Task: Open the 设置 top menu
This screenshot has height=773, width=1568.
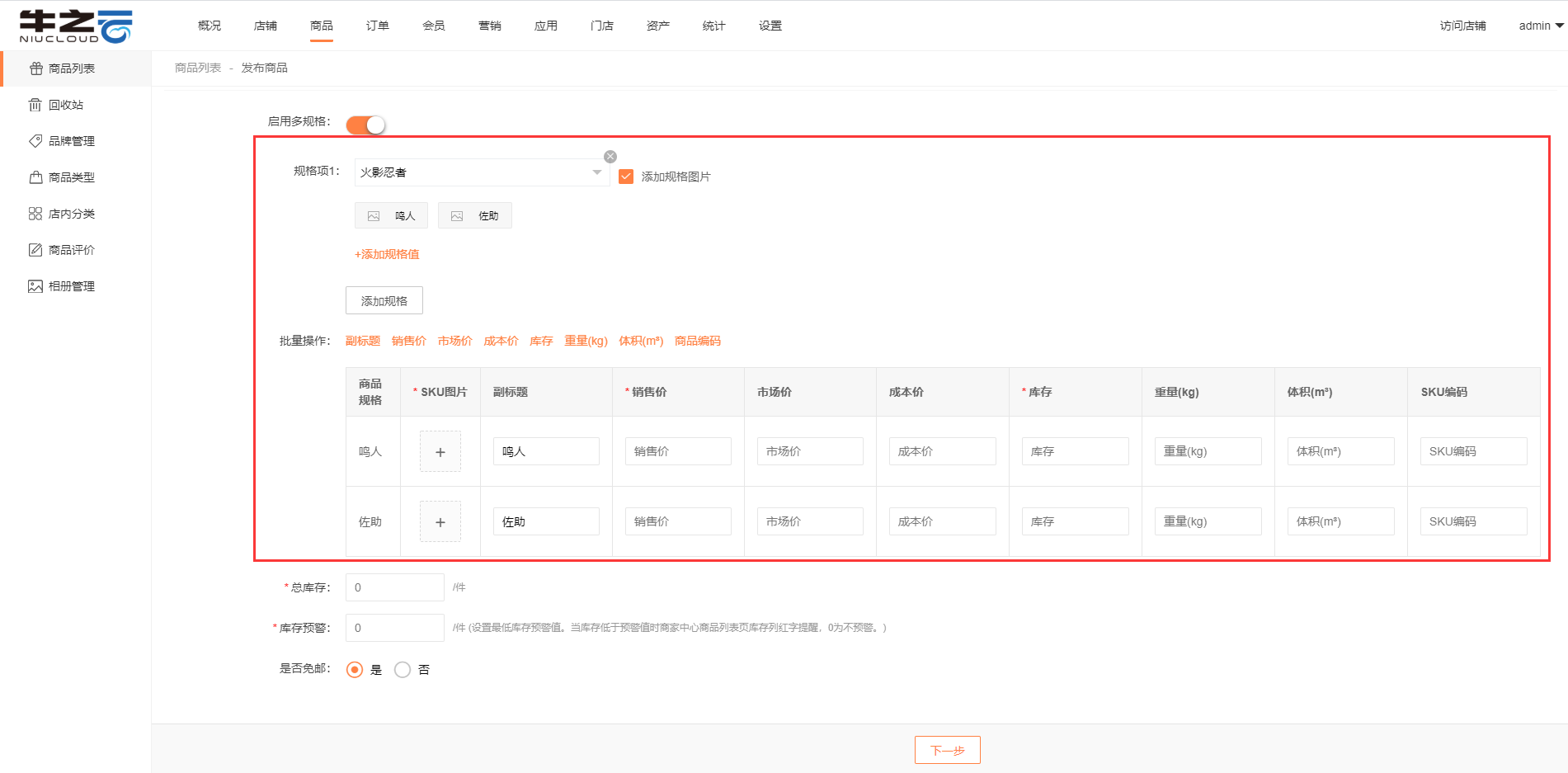Action: 770,26
